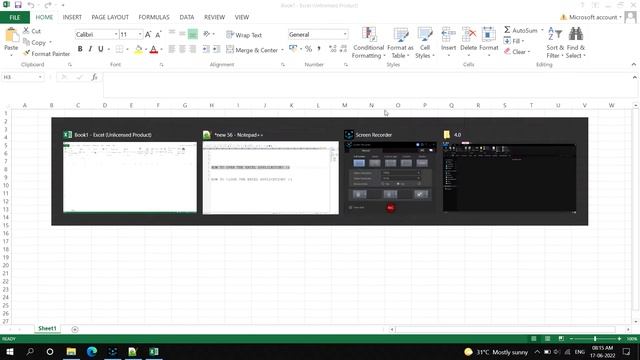Decrease font size with smaller A
Screen dimensions: 640x360
click(x=158, y=35)
